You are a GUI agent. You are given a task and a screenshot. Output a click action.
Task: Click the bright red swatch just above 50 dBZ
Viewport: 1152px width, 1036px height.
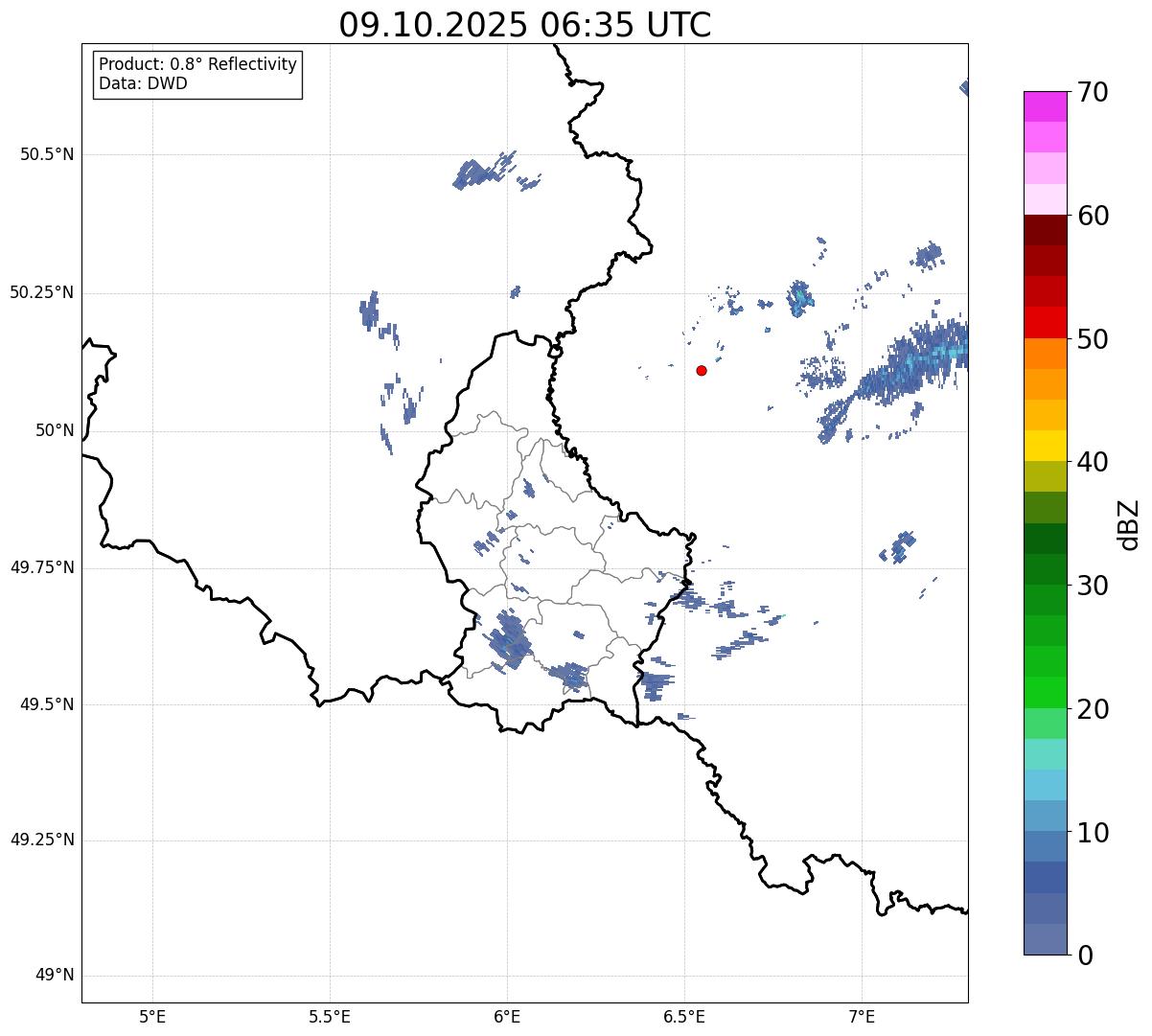point(1046,323)
